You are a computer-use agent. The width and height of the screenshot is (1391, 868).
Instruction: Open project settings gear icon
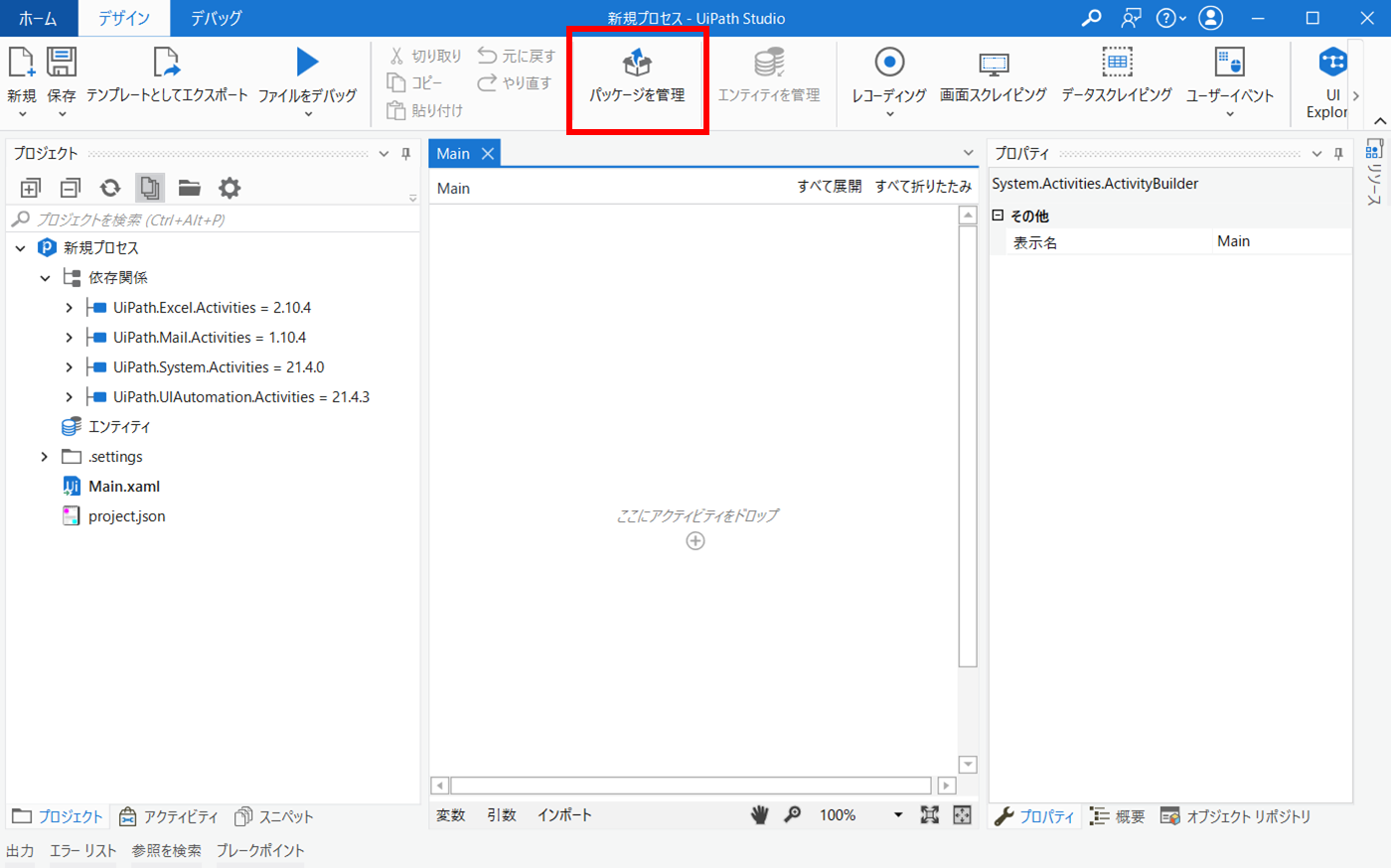[230, 188]
